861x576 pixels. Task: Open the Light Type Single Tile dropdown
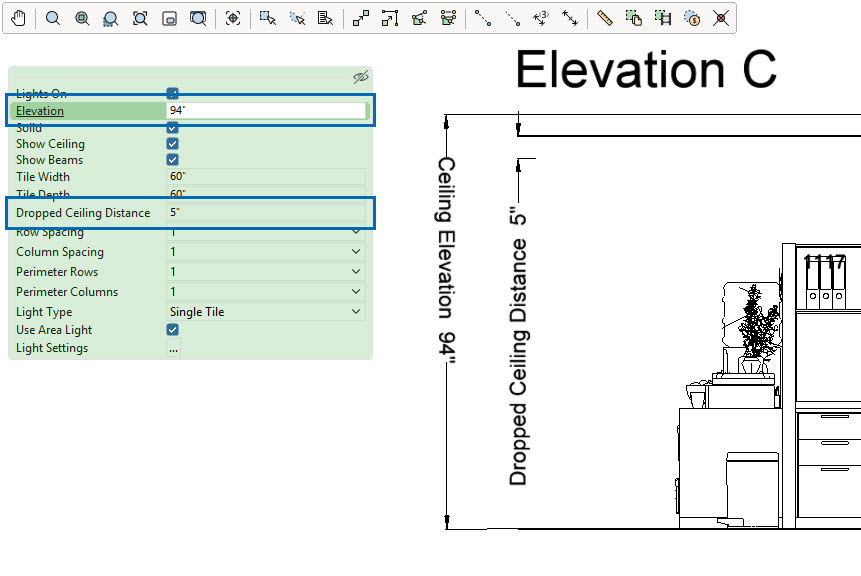coord(266,312)
